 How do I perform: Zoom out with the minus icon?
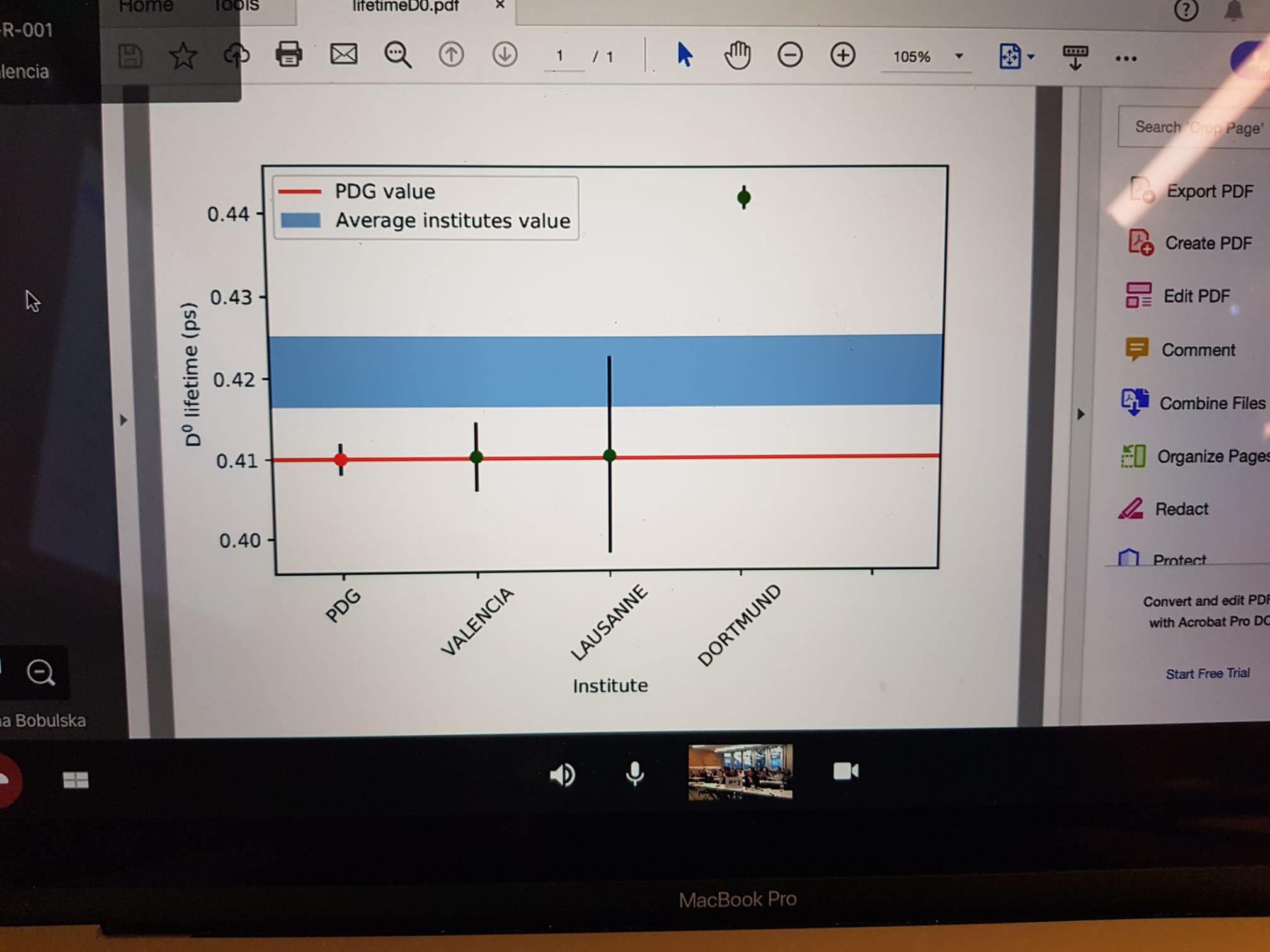point(789,55)
